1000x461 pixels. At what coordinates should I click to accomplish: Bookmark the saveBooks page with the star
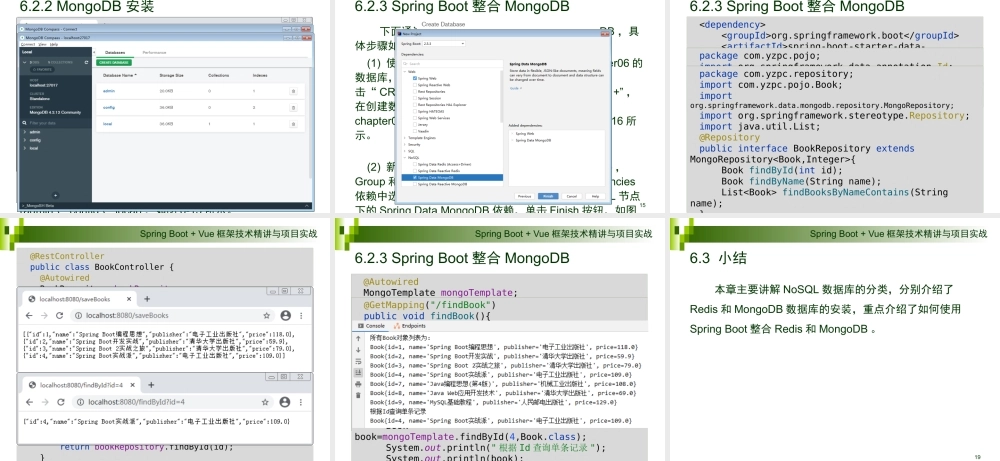(267, 316)
